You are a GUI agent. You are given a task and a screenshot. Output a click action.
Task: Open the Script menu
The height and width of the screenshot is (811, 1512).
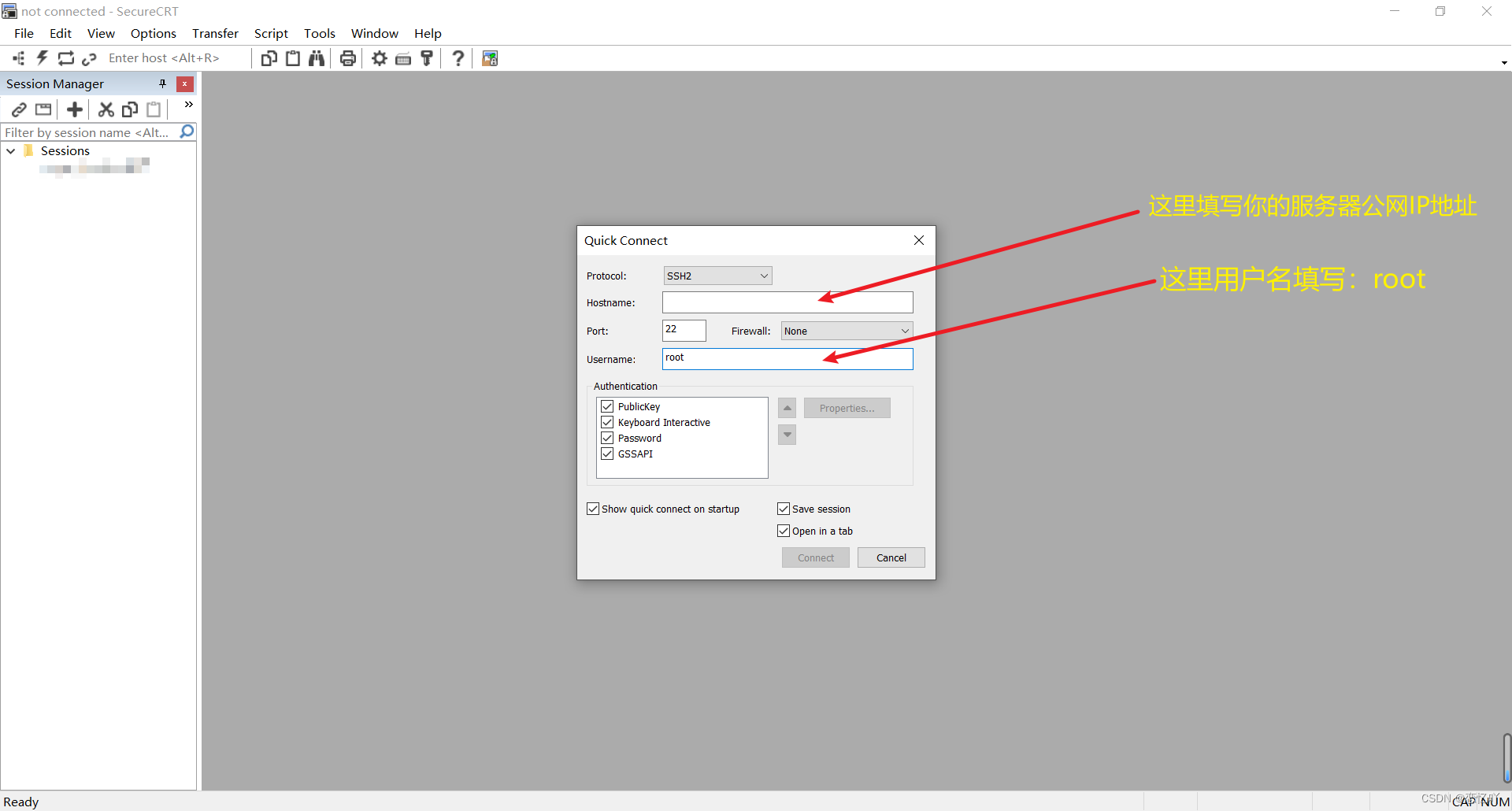click(271, 33)
